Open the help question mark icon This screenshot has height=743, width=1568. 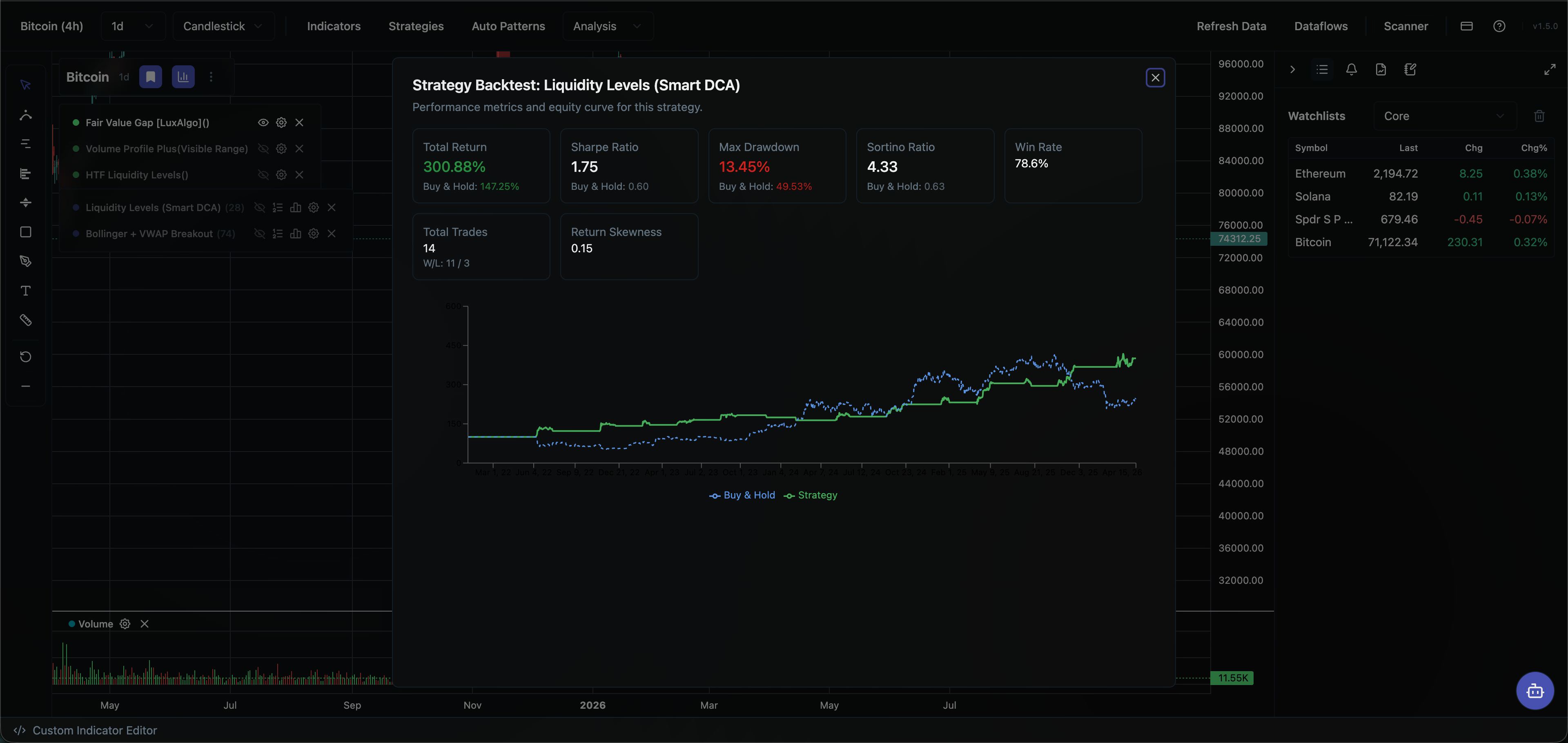pyautogui.click(x=1499, y=26)
